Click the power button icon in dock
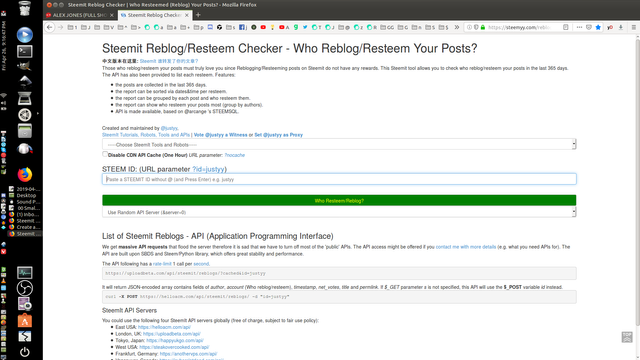Viewport: 640px width, 360px height. (x=24, y=351)
